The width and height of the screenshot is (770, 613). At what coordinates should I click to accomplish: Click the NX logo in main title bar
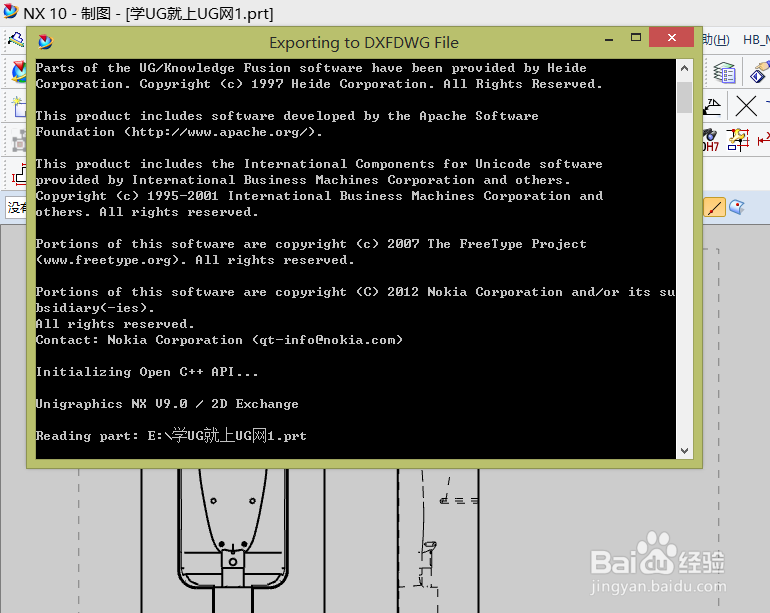pos(11,12)
